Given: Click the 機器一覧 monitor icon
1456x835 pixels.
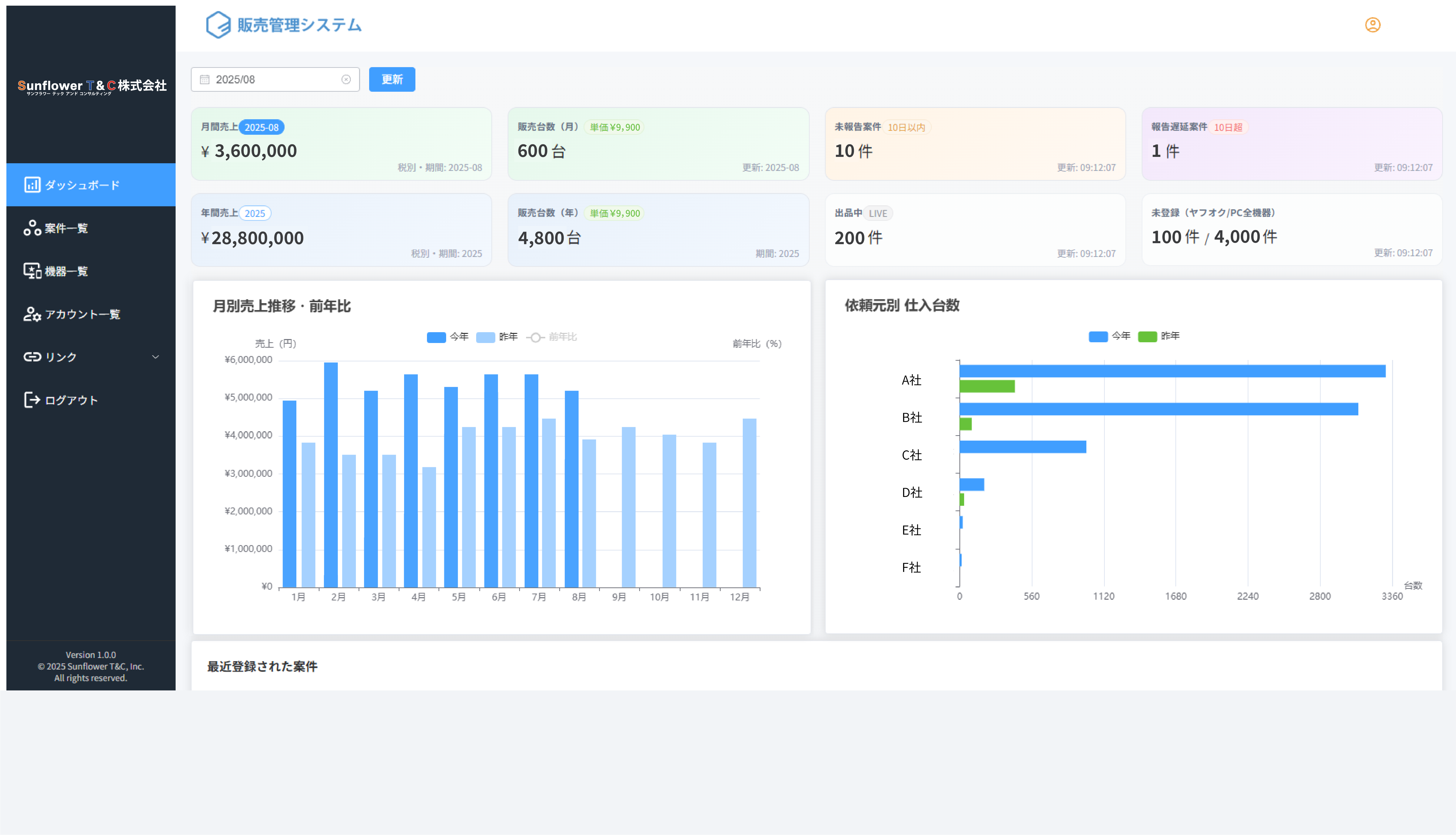Looking at the screenshot, I should click(x=32, y=271).
